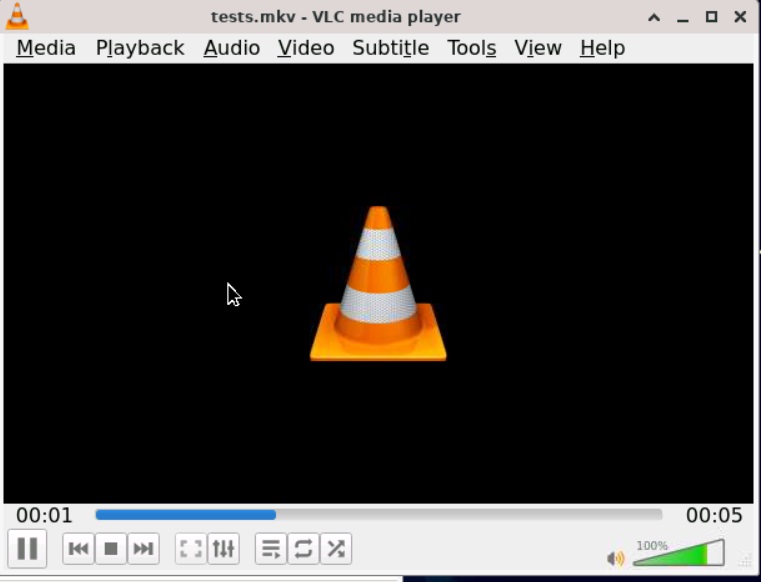Toggle loop repeat mode
This screenshot has height=582, width=761.
pyautogui.click(x=303, y=549)
